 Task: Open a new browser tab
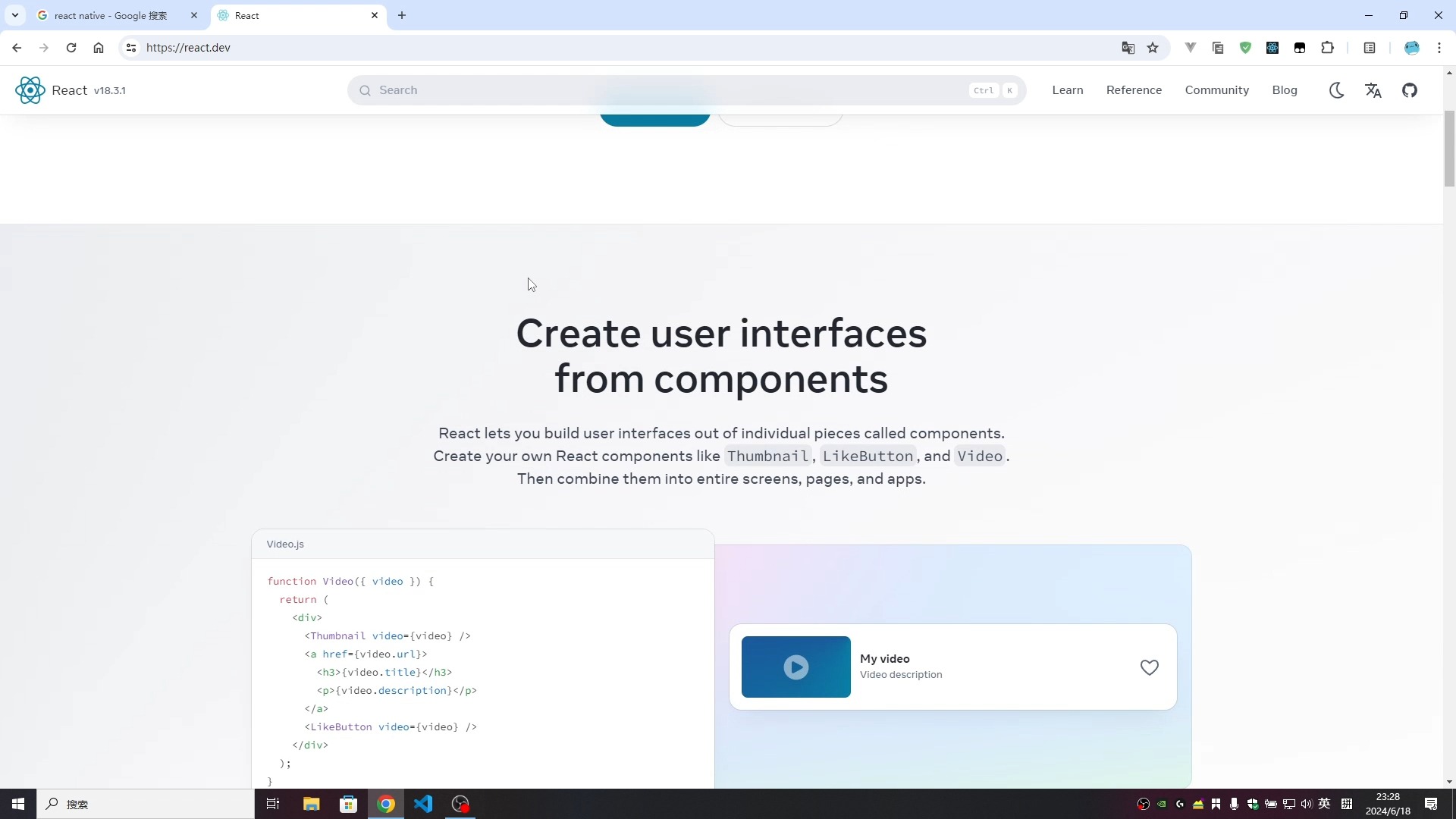pyautogui.click(x=402, y=16)
